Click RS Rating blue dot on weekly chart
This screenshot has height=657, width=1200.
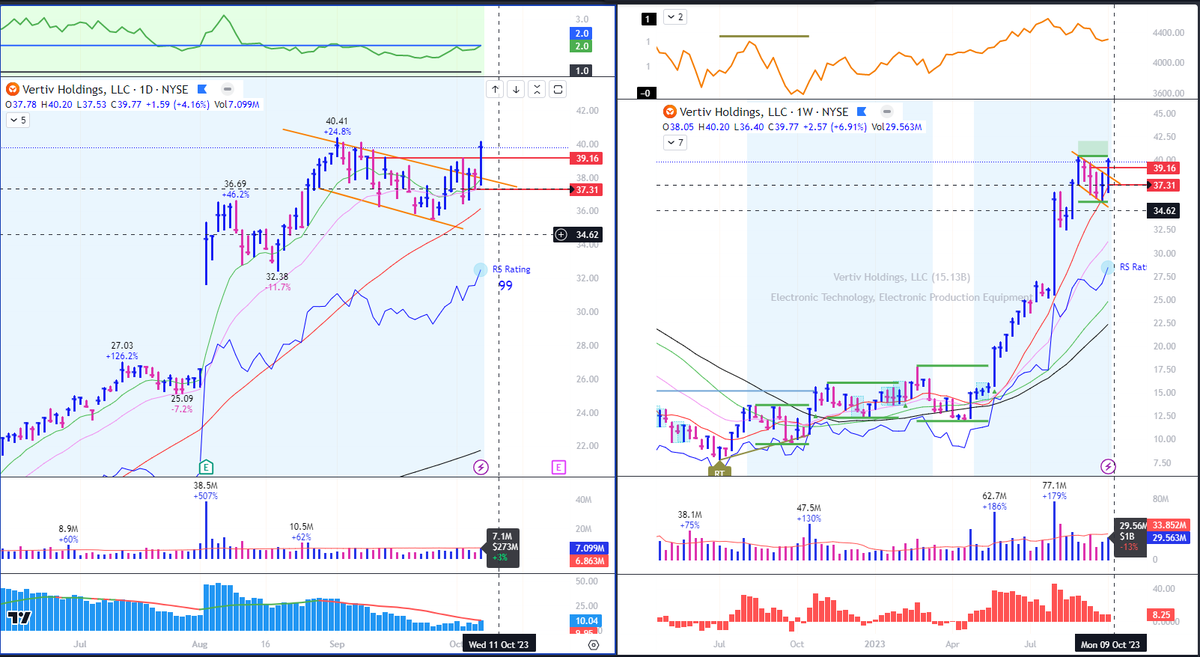(x=1108, y=267)
